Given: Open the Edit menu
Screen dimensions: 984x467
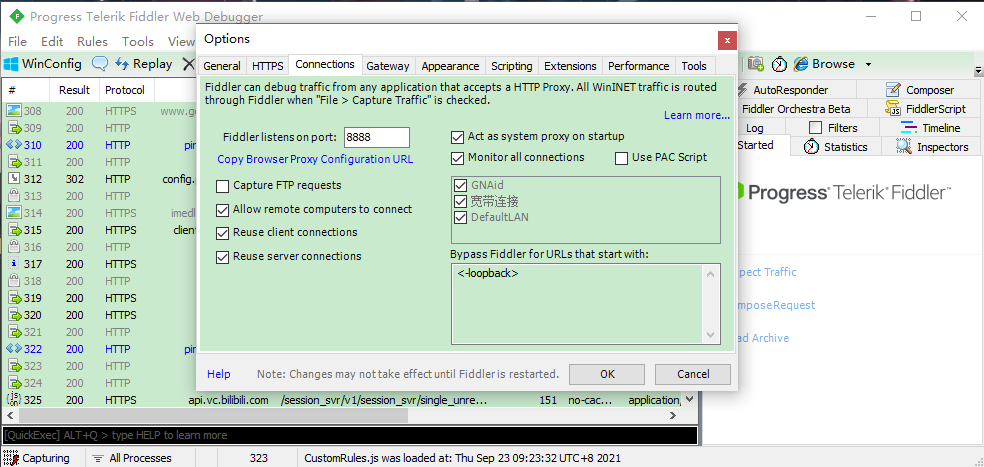Looking at the screenshot, I should [x=52, y=41].
